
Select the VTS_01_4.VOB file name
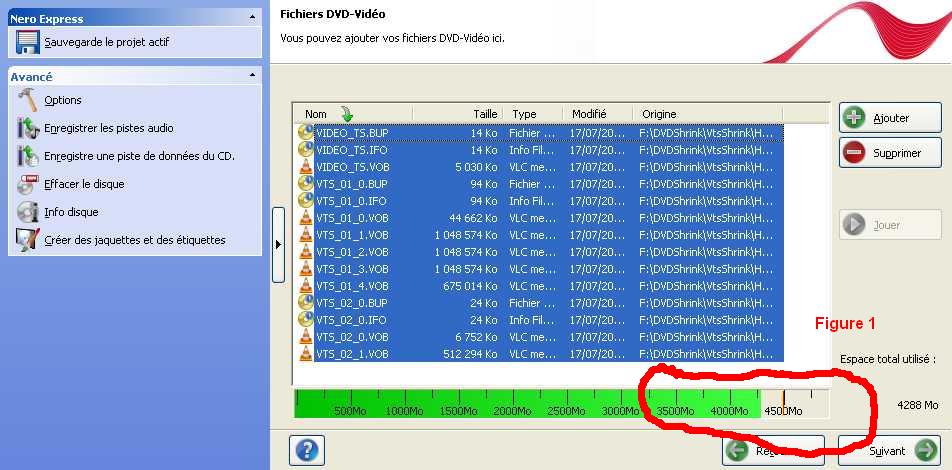(352, 285)
